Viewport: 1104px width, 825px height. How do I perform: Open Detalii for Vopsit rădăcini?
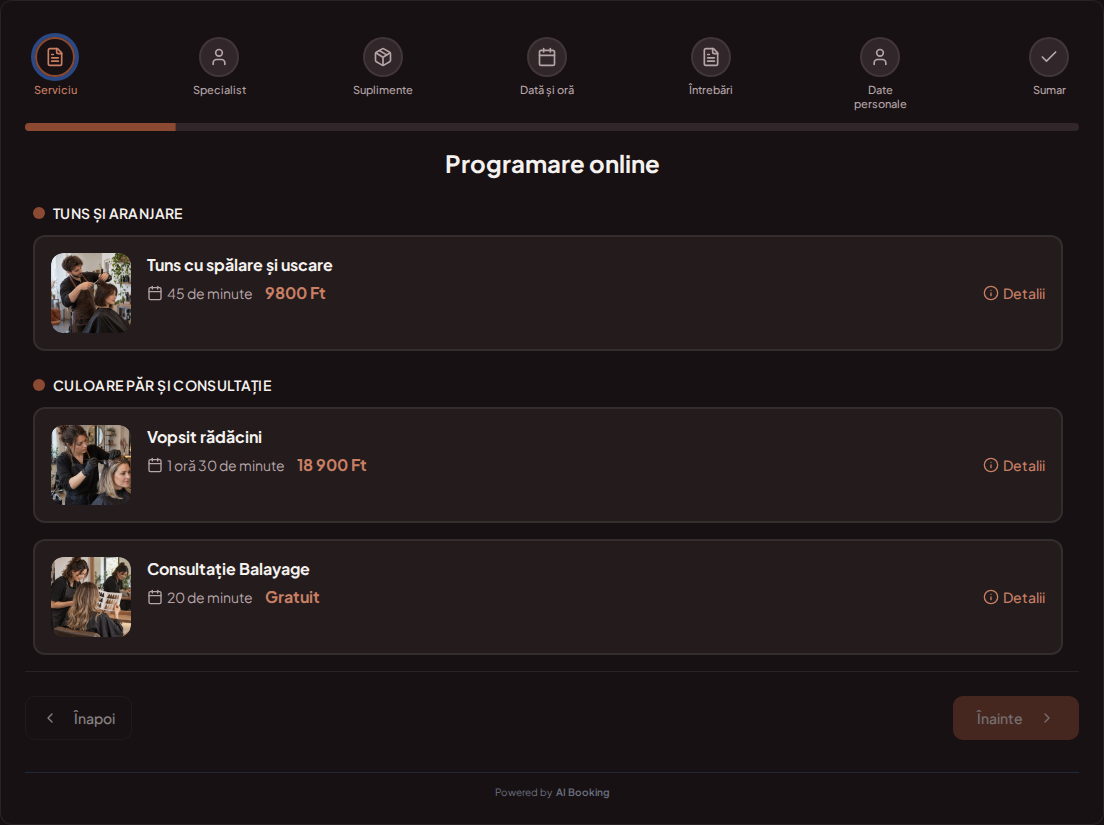(x=1015, y=465)
